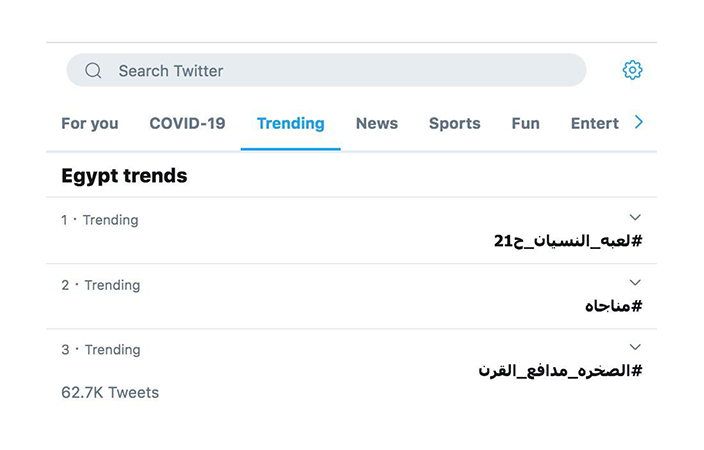Viewport: 704px width, 450px height.
Task: Switch to the For you tab
Action: (x=90, y=124)
